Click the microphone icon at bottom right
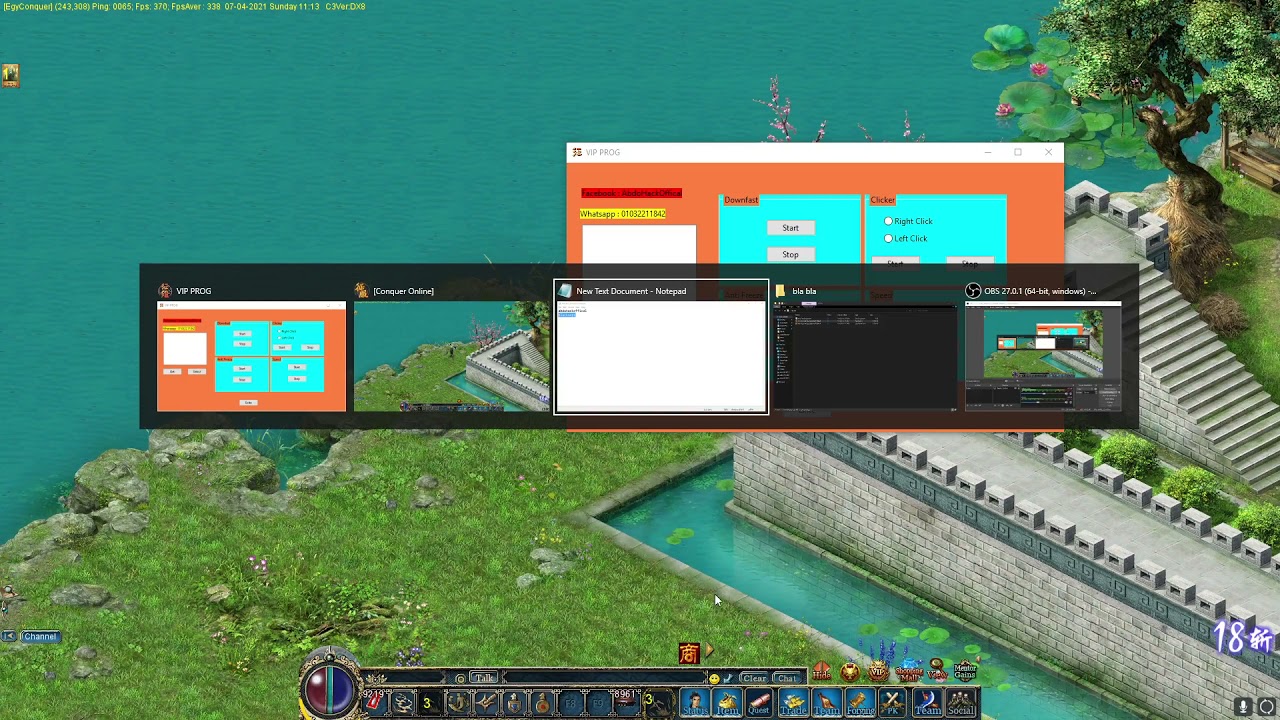 click(1243, 707)
